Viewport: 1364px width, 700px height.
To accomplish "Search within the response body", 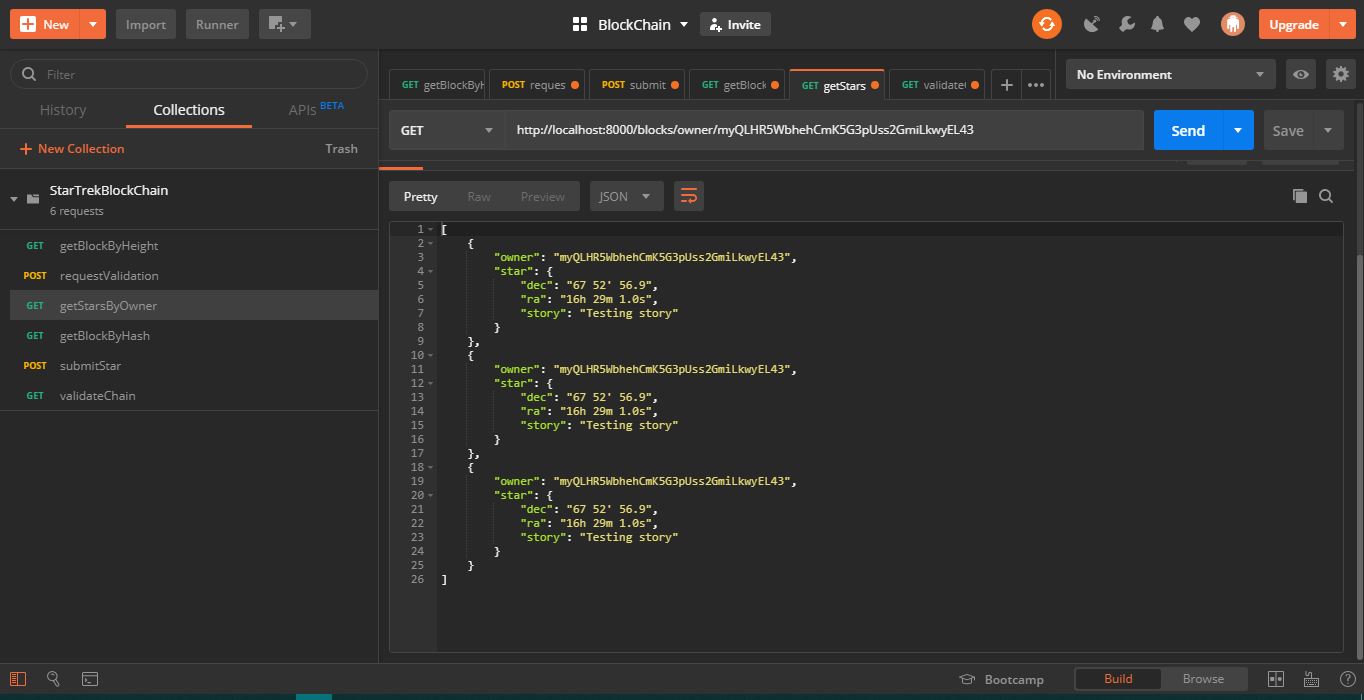I will tap(1326, 196).
